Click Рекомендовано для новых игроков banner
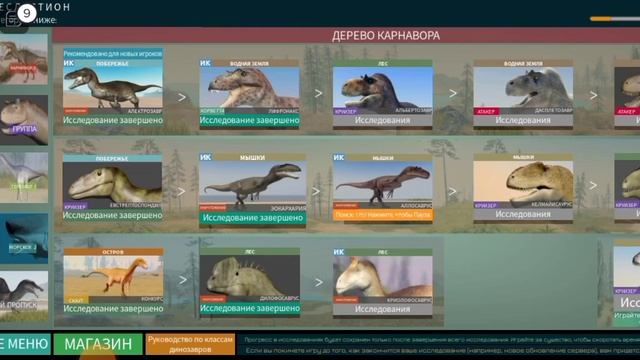This screenshot has width=640, height=360. point(113,54)
